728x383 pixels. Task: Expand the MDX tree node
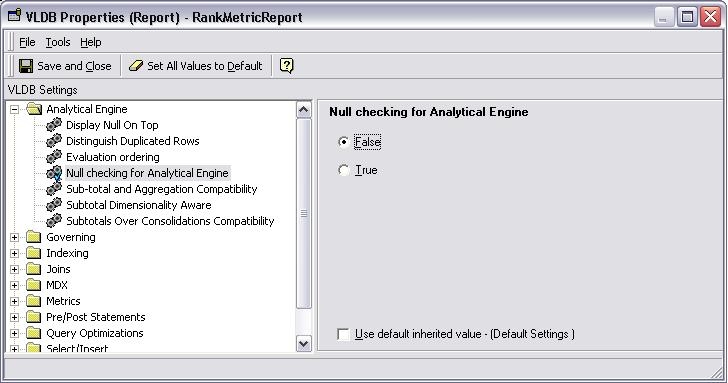coord(14,286)
